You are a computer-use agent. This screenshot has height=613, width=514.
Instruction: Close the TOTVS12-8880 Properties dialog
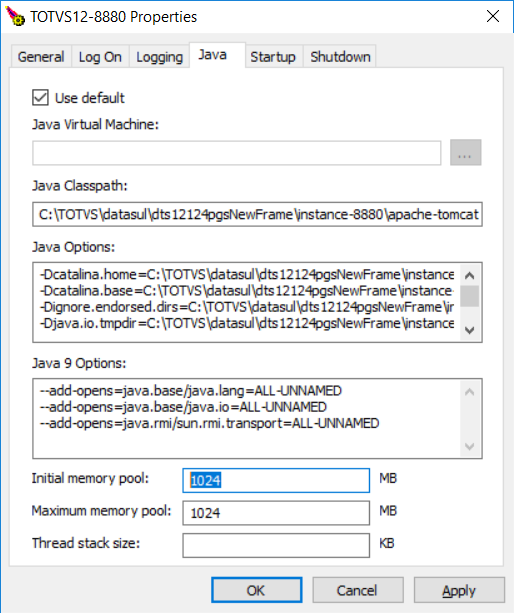(x=493, y=16)
